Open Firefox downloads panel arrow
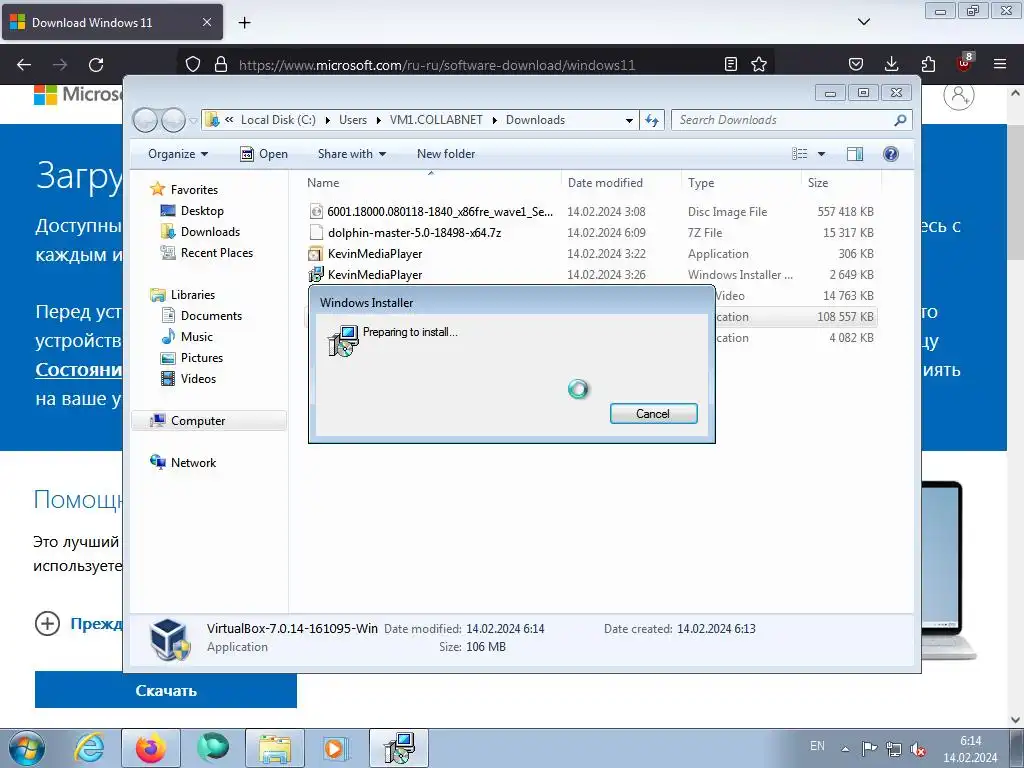1024x768 pixels. pyautogui.click(x=891, y=64)
